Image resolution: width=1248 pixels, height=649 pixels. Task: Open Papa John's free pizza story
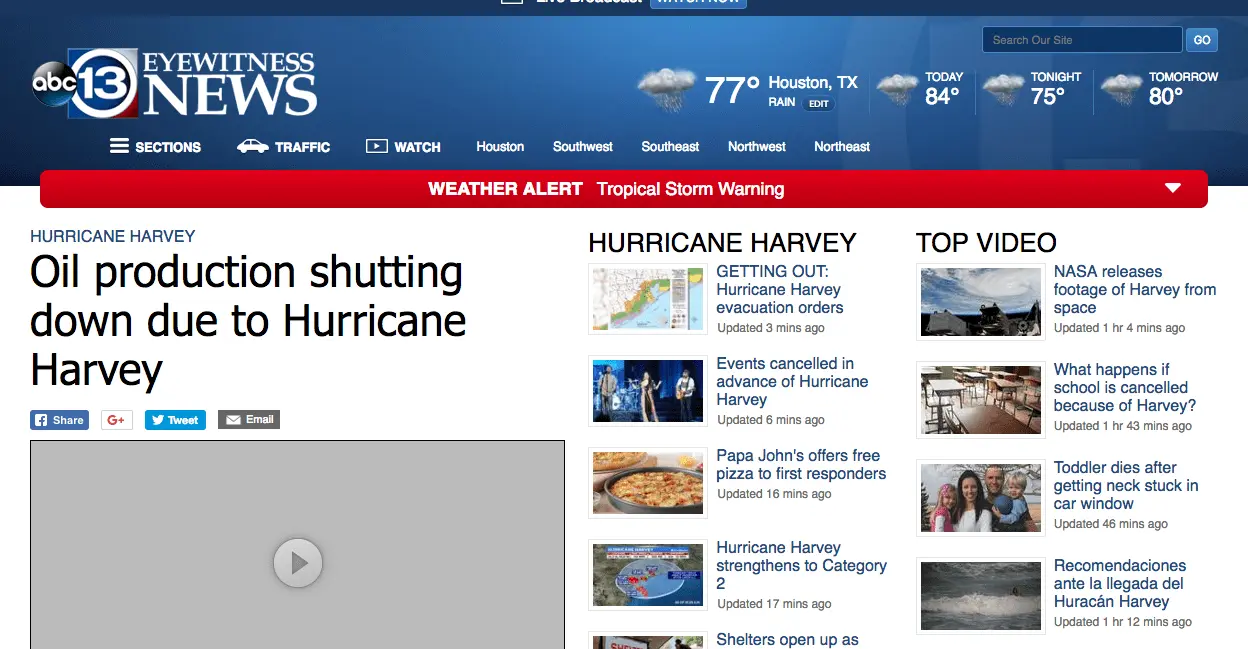800,465
